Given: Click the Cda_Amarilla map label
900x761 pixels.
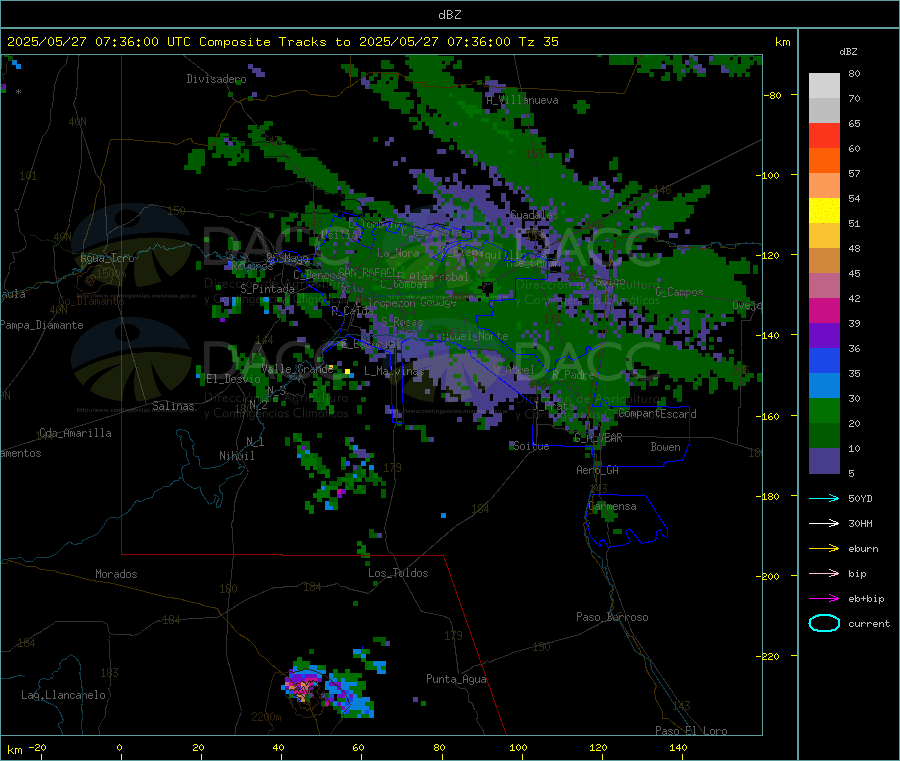Looking at the screenshot, I should (75, 433).
